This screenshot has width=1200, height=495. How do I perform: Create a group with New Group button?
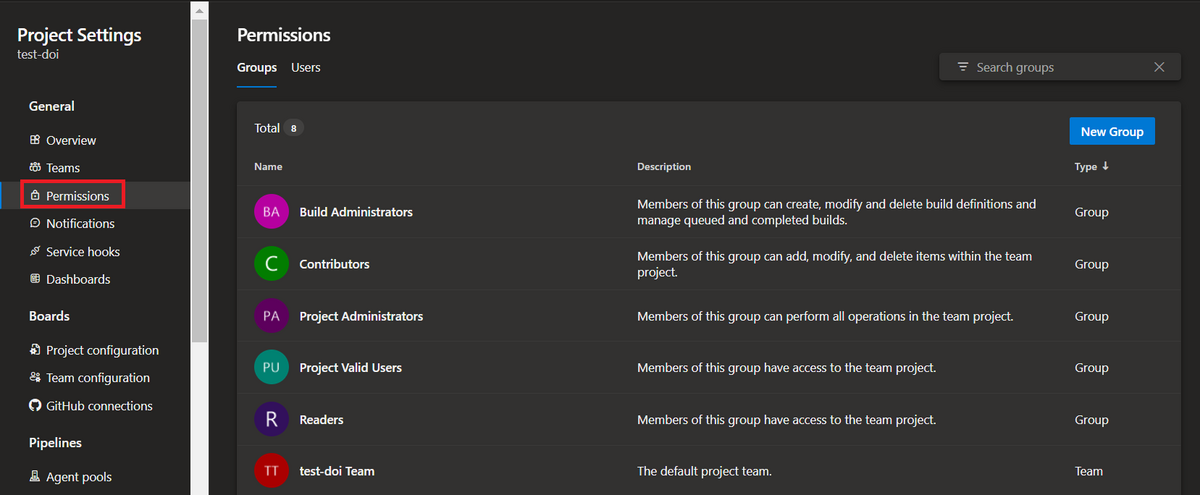1112,131
